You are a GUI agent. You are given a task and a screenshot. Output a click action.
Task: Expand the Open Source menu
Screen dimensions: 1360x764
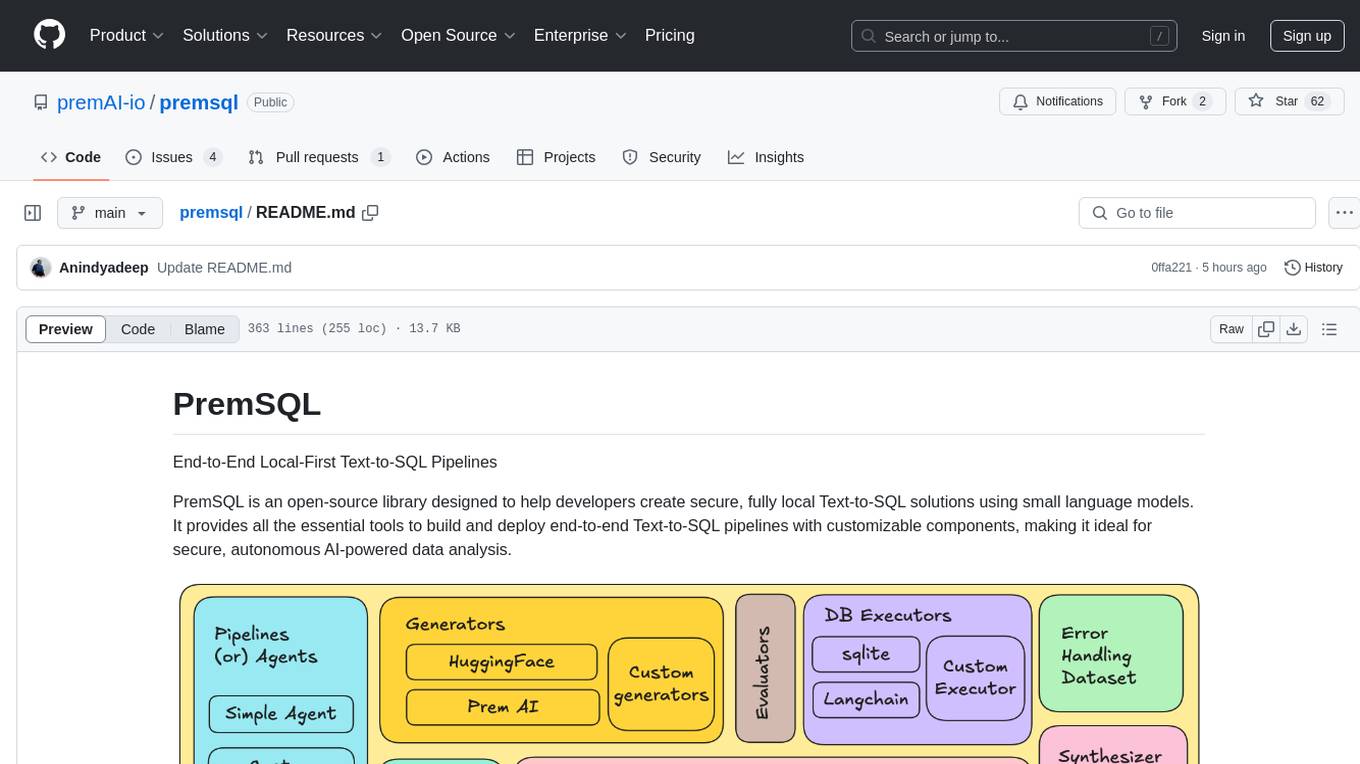(458, 35)
